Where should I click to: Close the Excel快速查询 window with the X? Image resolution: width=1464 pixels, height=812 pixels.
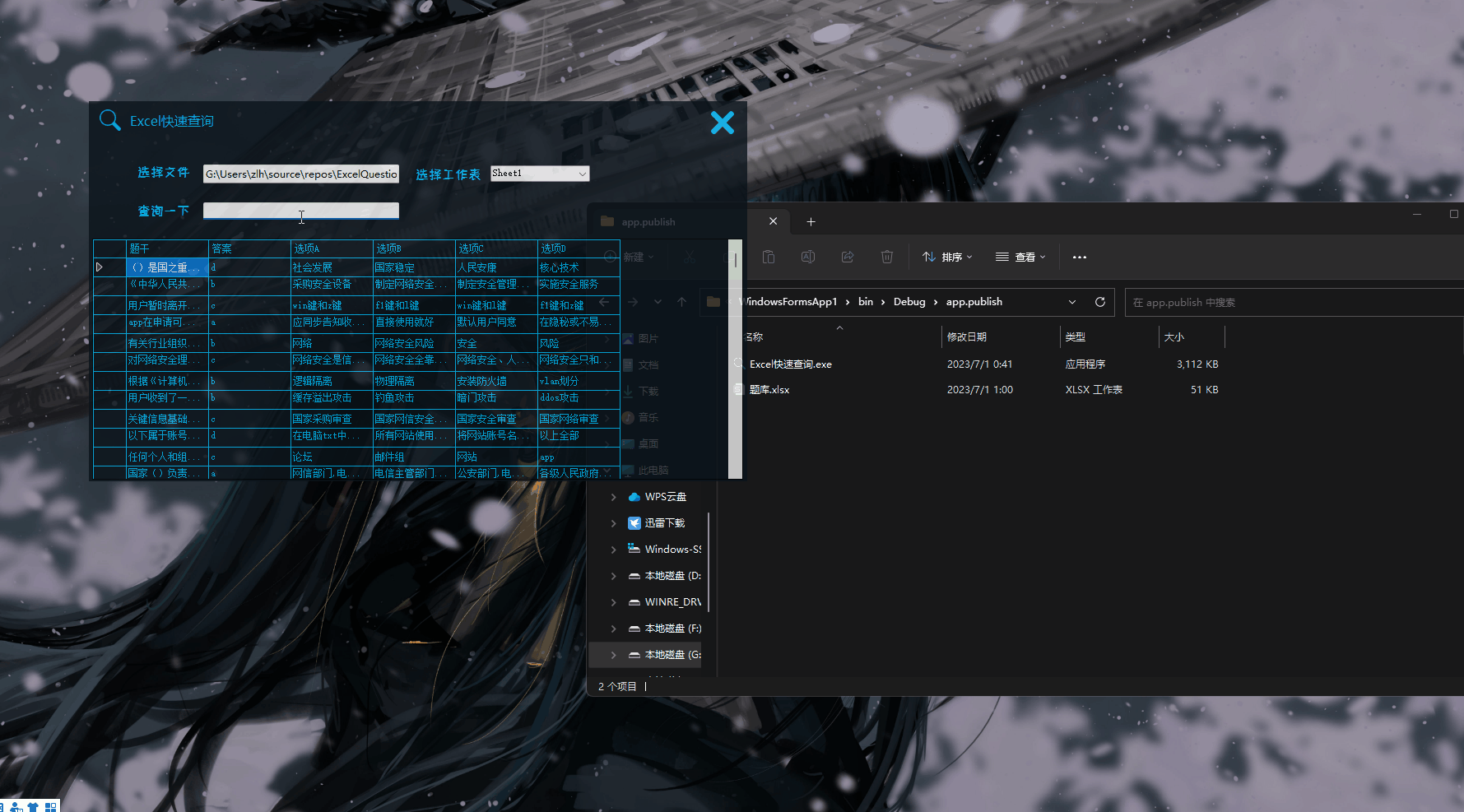pyautogui.click(x=722, y=123)
